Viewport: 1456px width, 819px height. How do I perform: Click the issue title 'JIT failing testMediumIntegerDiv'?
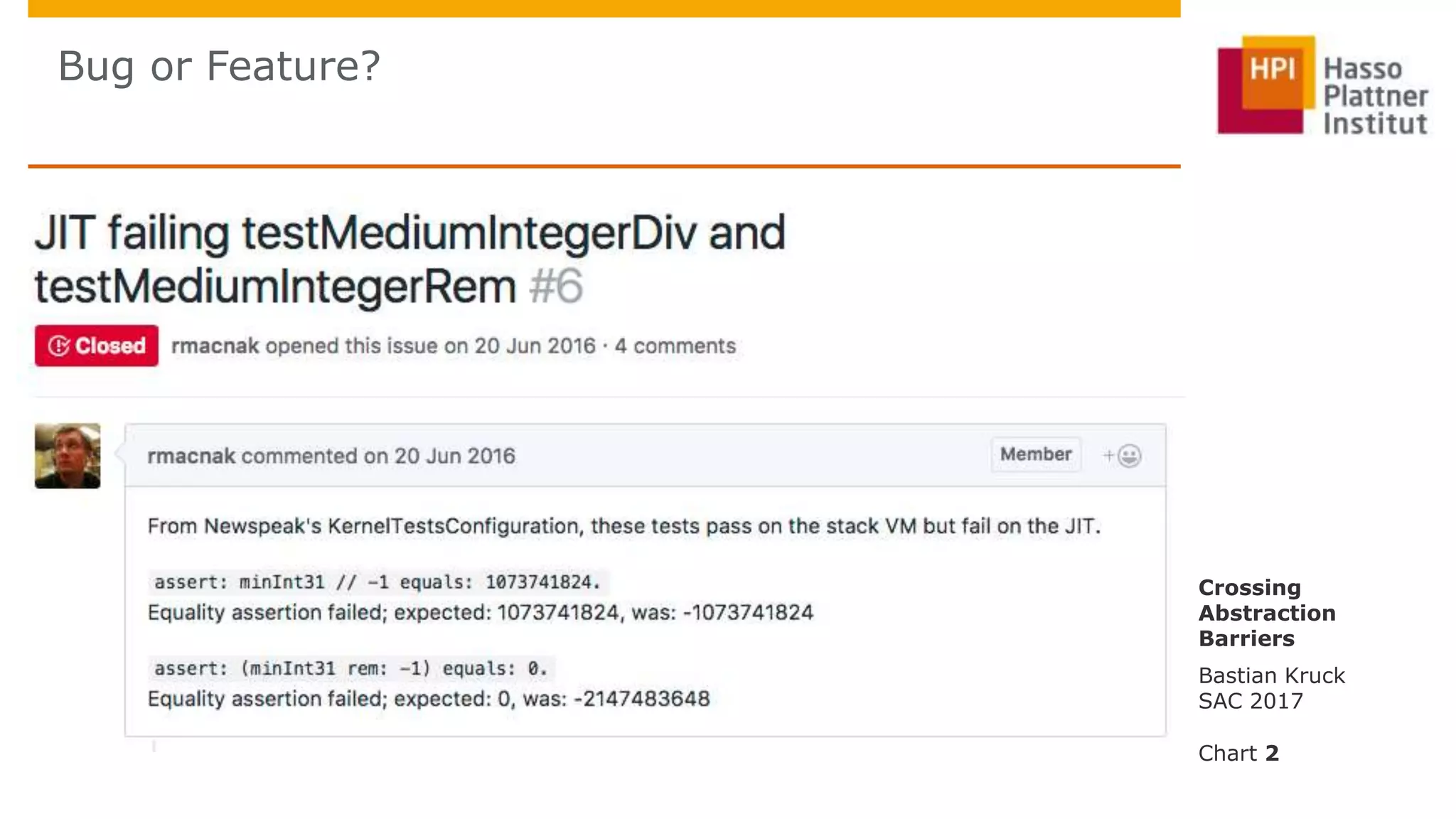click(x=409, y=233)
